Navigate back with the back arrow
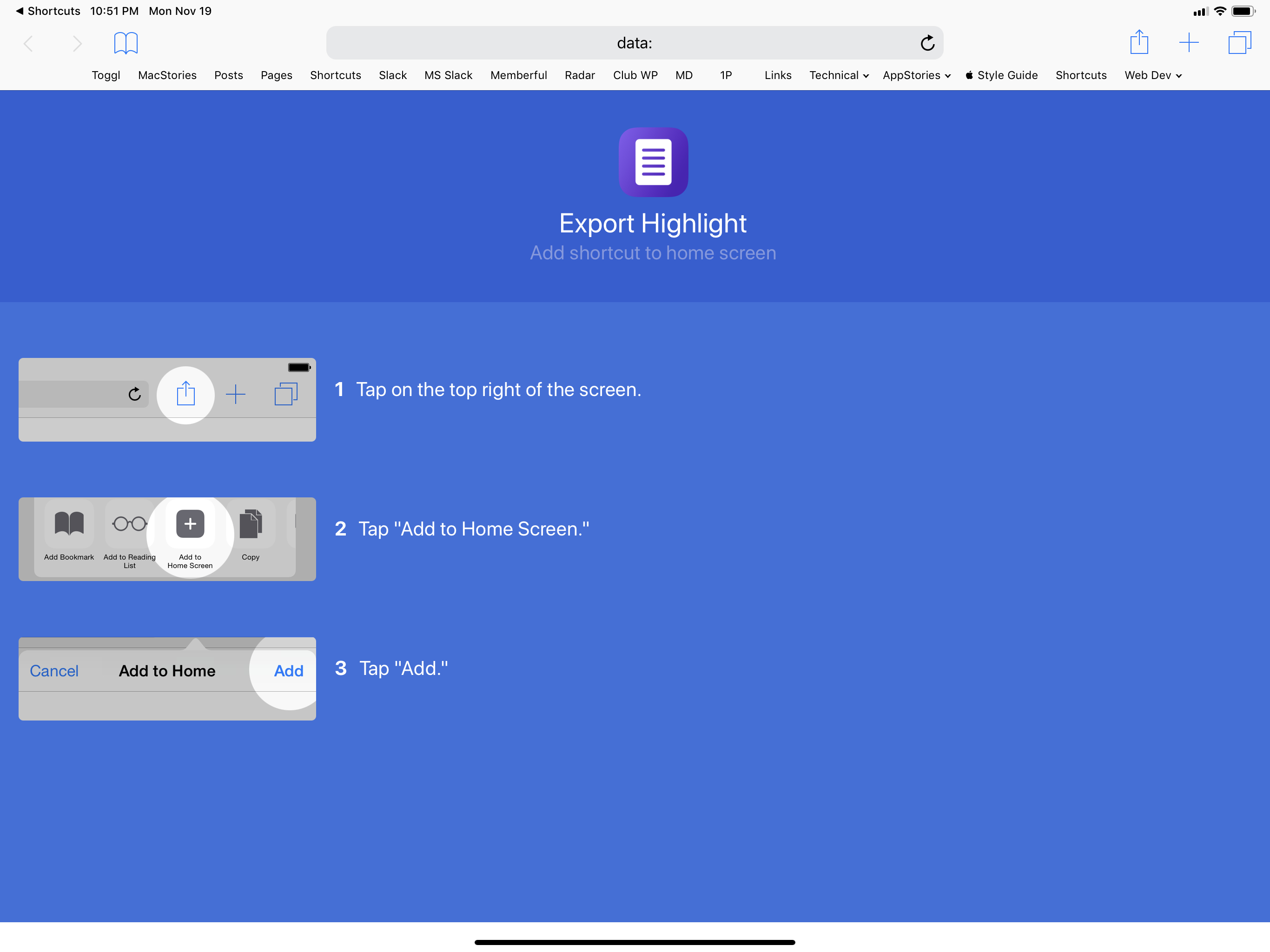This screenshot has height=952, width=1270. point(28,43)
